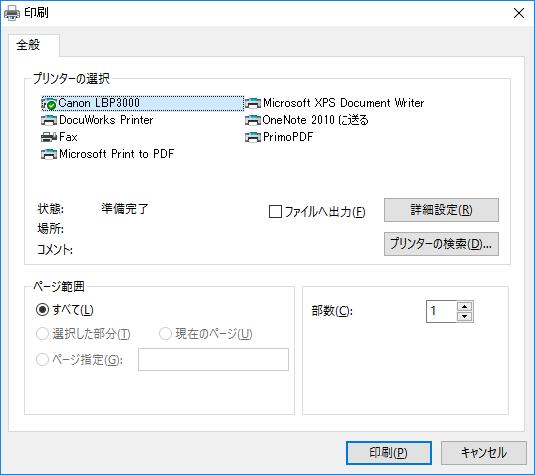Select the 選択した部分(T) radio button

[x=43, y=334]
